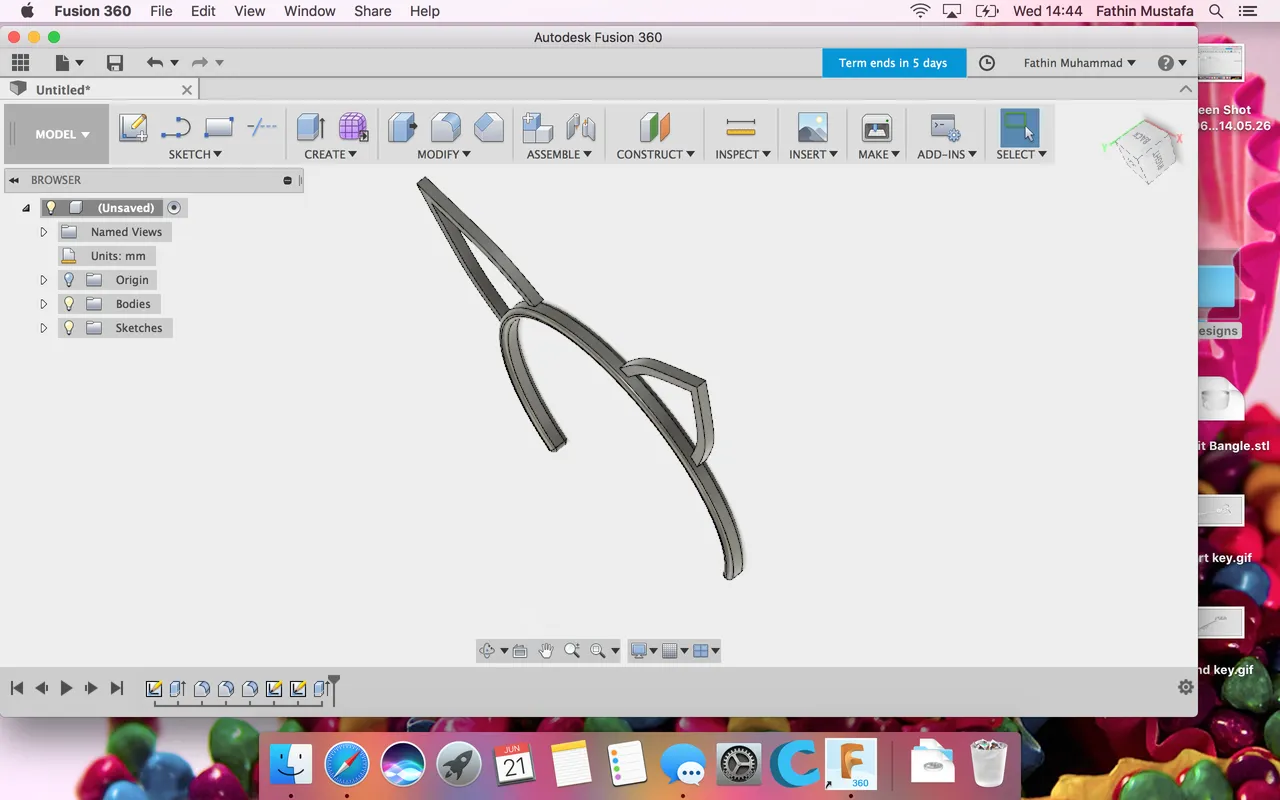1280x800 pixels.
Task: Open the SKETCH dropdown menu
Action: (195, 154)
